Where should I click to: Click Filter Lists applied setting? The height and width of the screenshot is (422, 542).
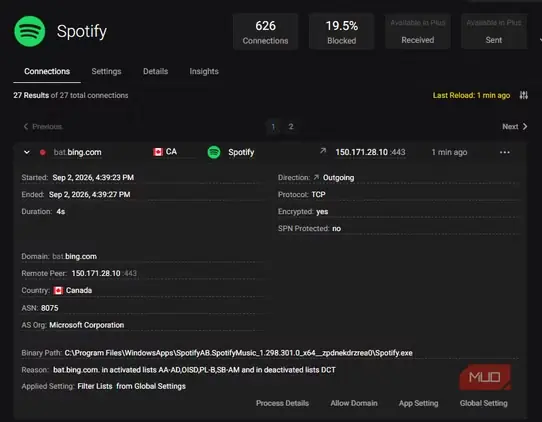click(95, 386)
